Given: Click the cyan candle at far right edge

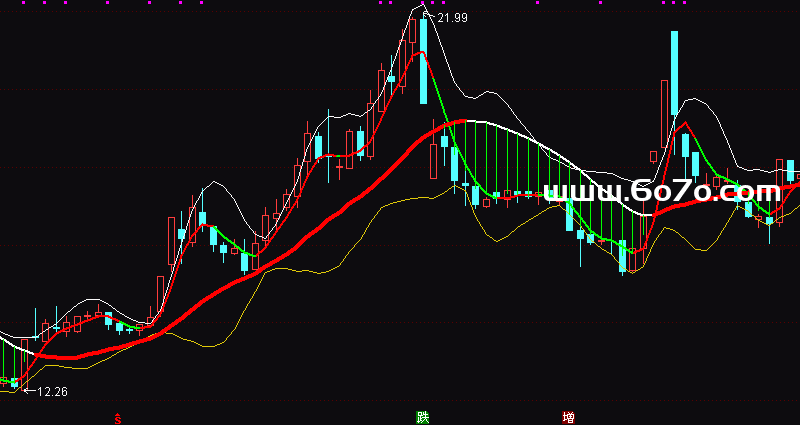Looking at the screenshot, I should tap(790, 169).
